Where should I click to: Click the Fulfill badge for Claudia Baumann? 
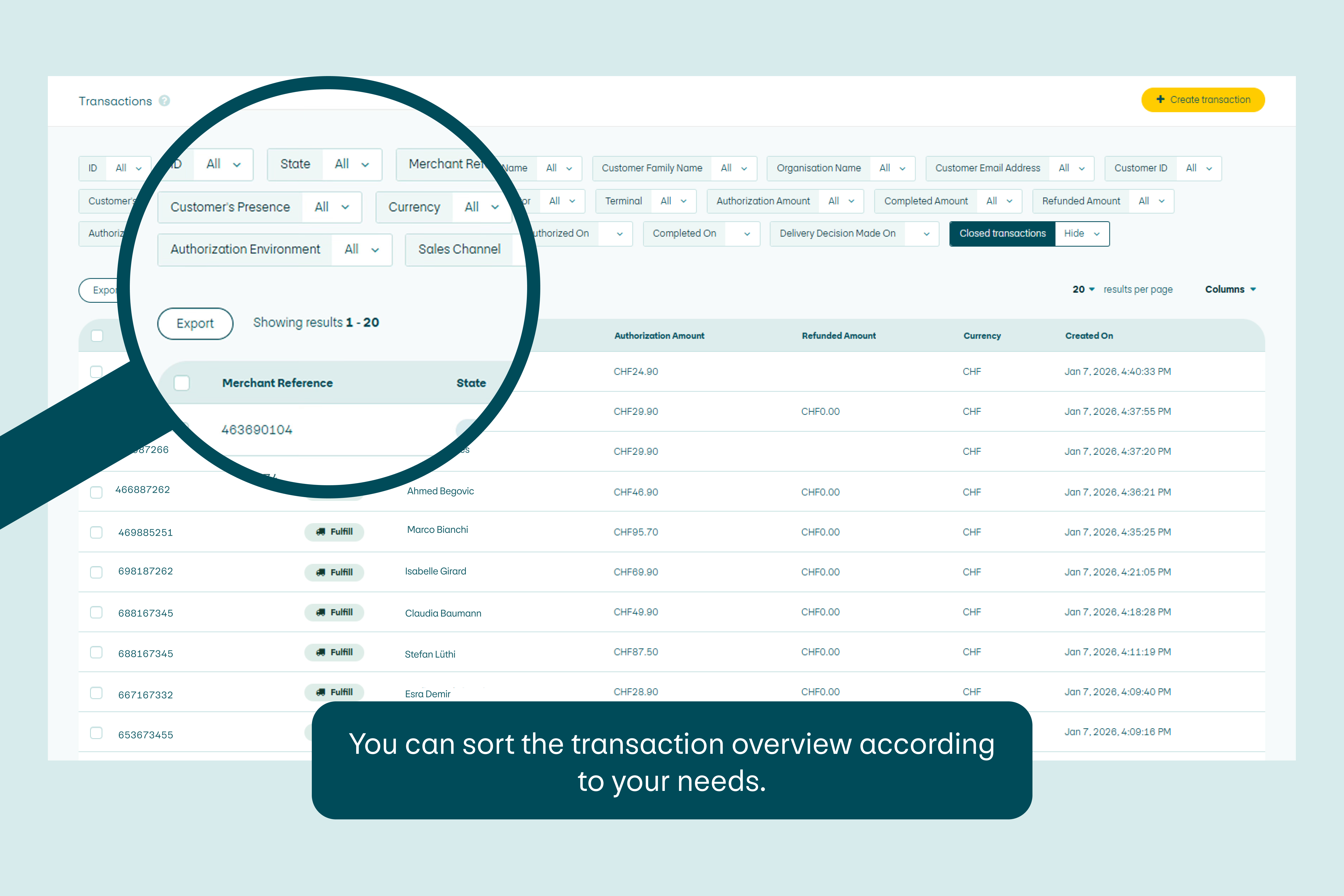point(334,612)
